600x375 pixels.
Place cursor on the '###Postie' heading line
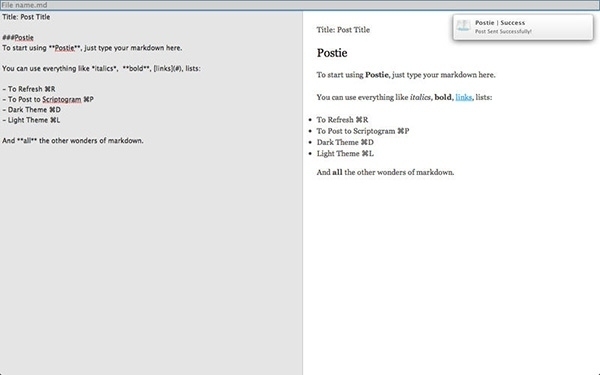click(x=18, y=38)
